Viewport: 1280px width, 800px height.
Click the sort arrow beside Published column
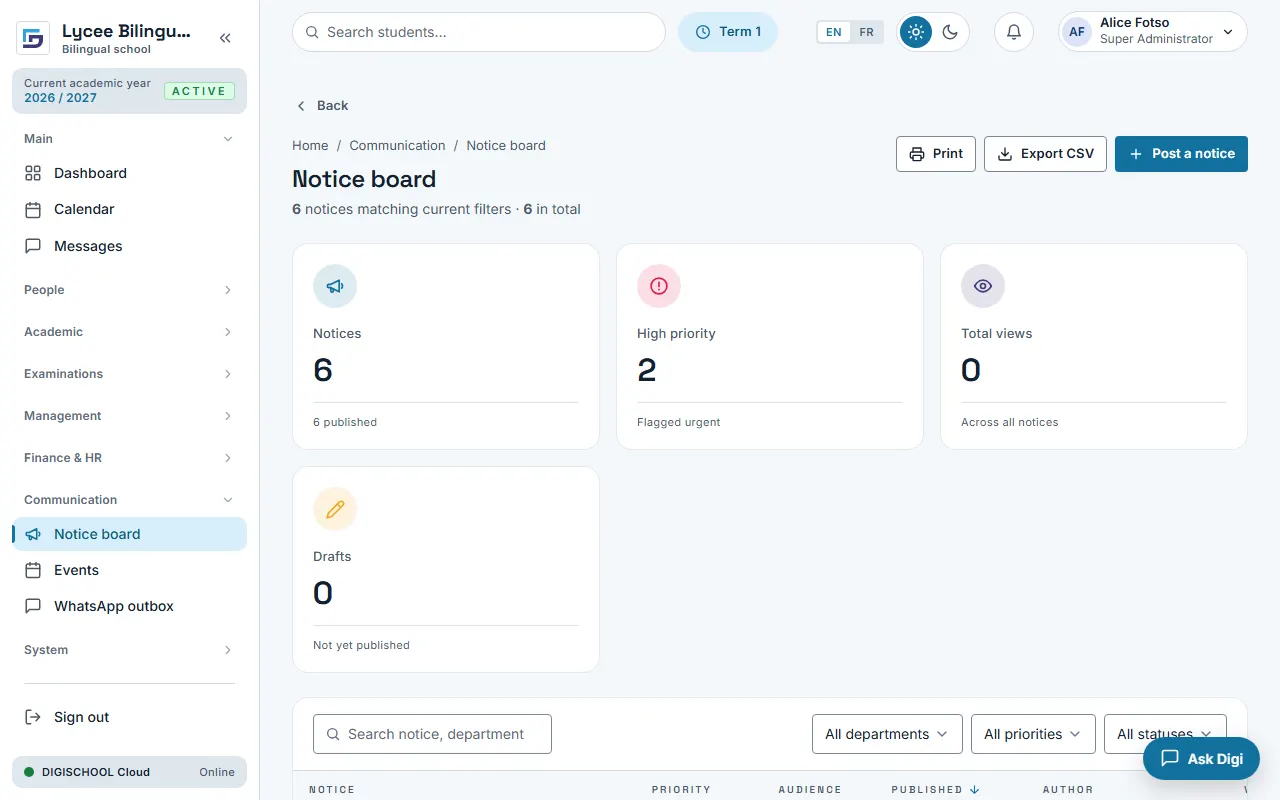974,790
